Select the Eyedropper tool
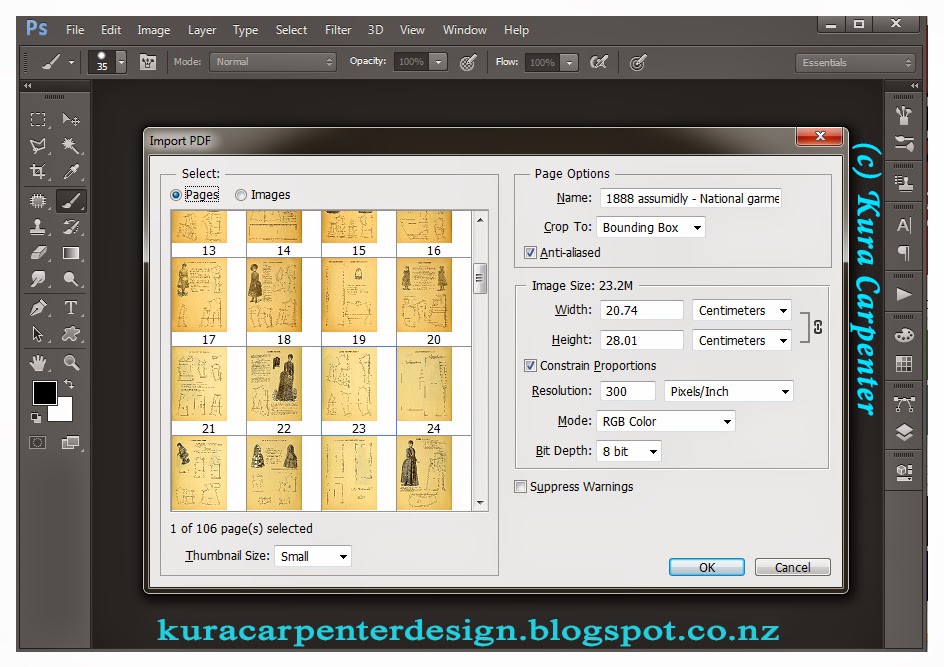 pos(71,172)
